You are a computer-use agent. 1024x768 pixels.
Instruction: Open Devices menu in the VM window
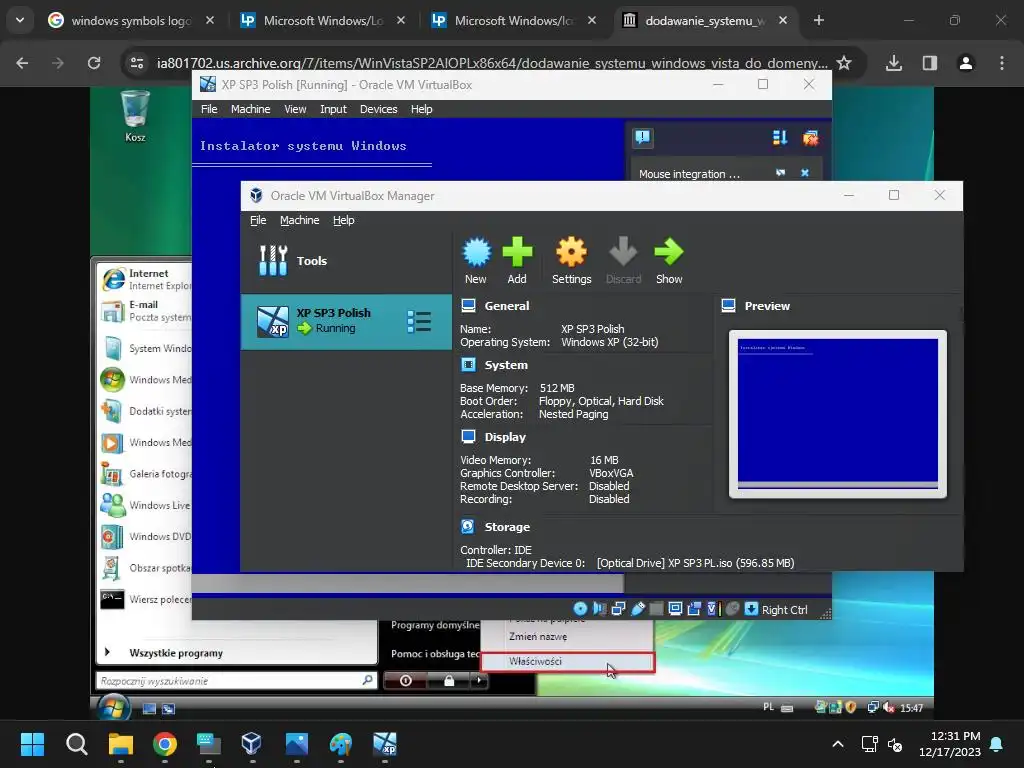[378, 109]
